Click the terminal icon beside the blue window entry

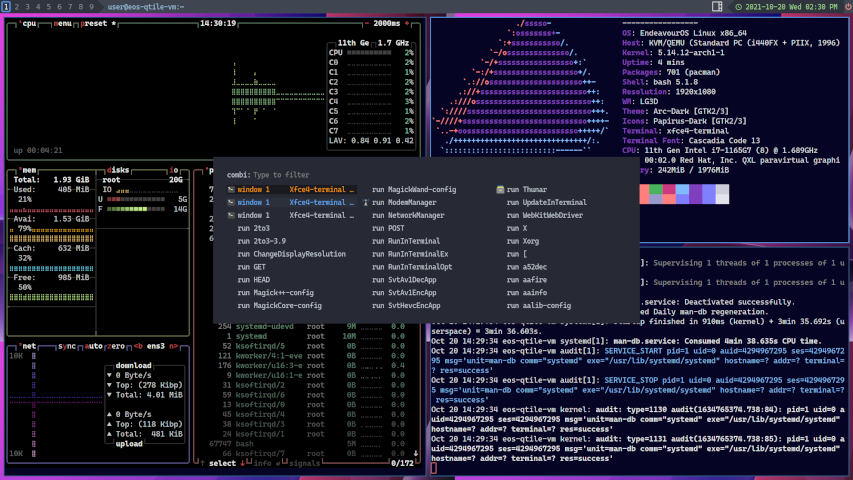pyautogui.click(x=231, y=202)
